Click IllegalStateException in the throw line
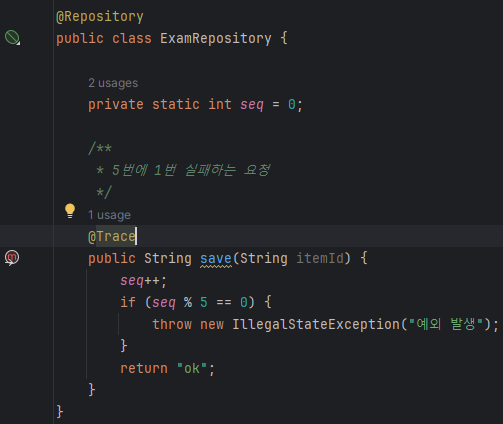The width and height of the screenshot is (503, 424). click(x=316, y=324)
